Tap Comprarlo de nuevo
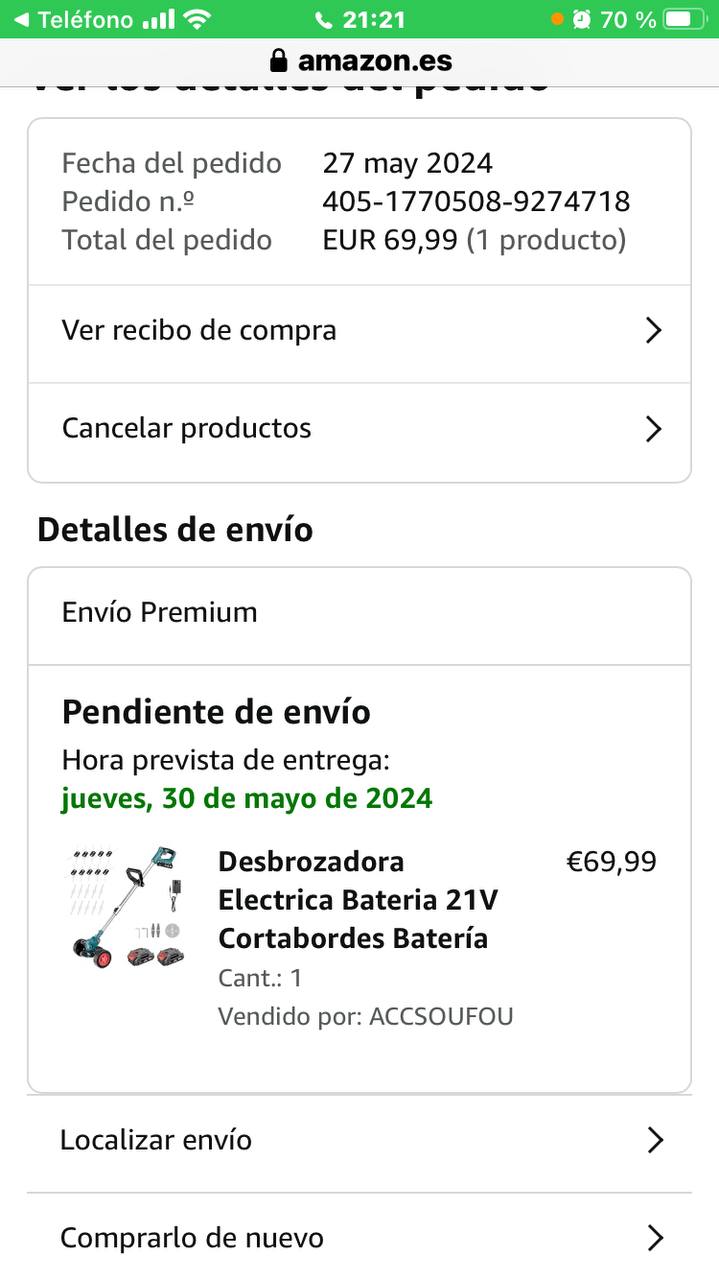The image size is (719, 1280). [x=192, y=1238]
